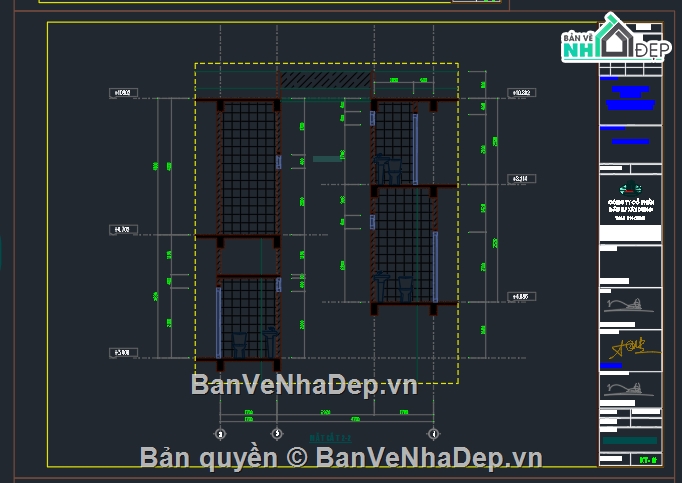682x483 pixels.
Task: Select the toilet in the middle-right bathroom
Action: (405, 289)
